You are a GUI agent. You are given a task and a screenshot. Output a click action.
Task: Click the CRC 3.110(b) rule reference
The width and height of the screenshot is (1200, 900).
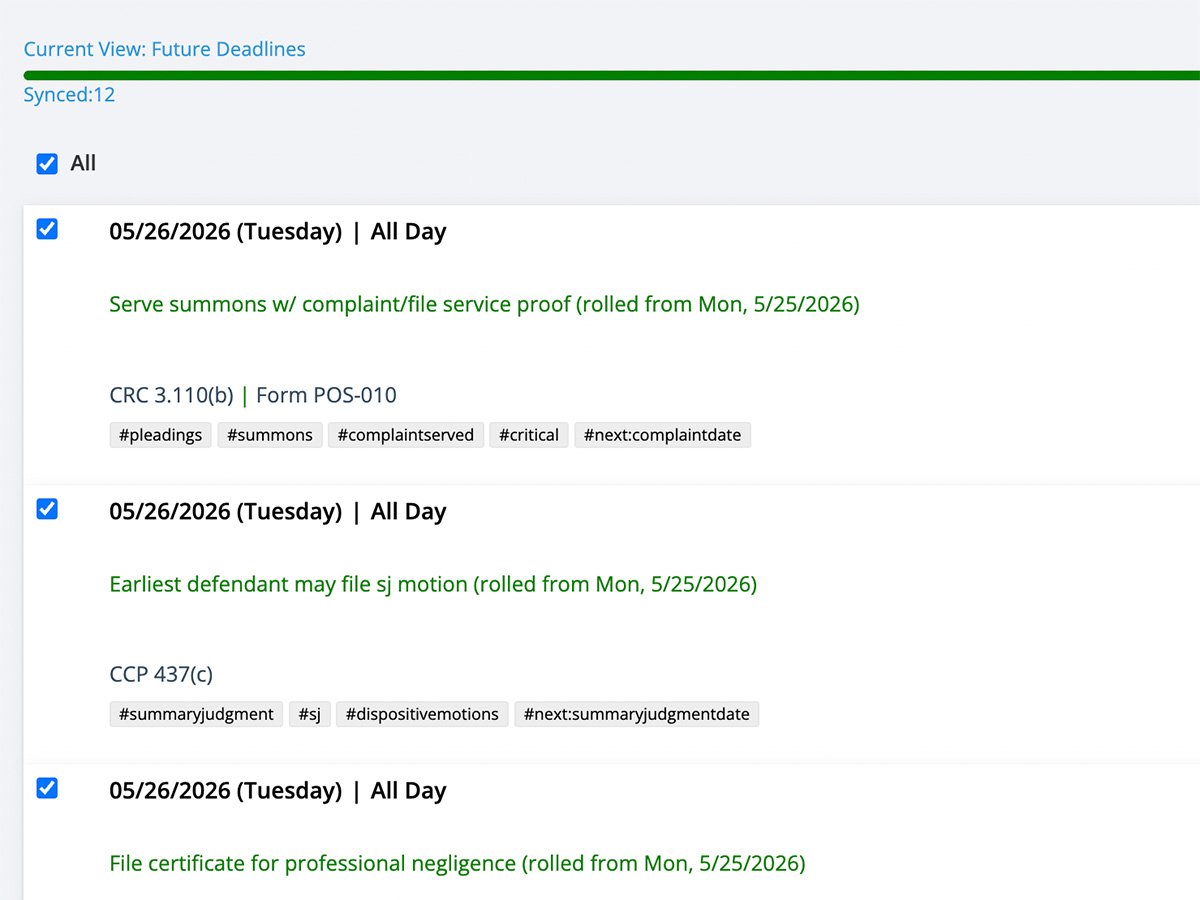pyautogui.click(x=171, y=395)
